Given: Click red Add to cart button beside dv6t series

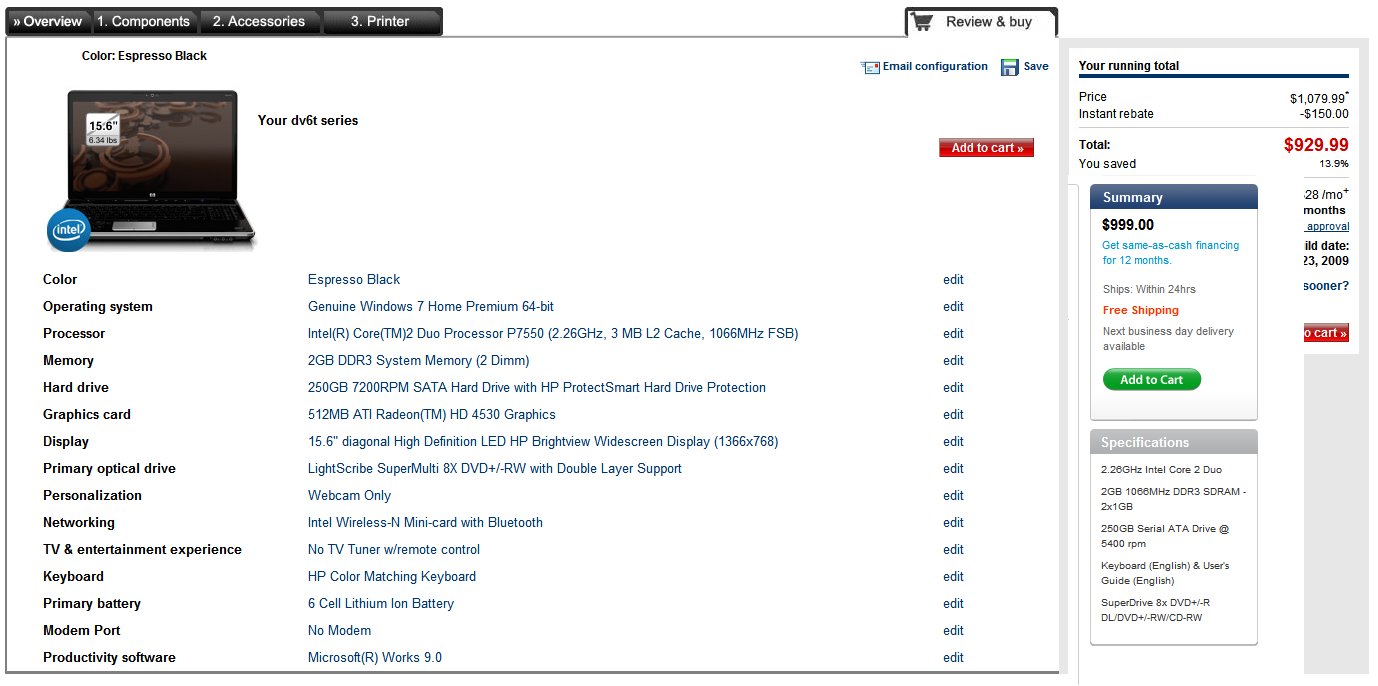Looking at the screenshot, I should click(x=986, y=148).
